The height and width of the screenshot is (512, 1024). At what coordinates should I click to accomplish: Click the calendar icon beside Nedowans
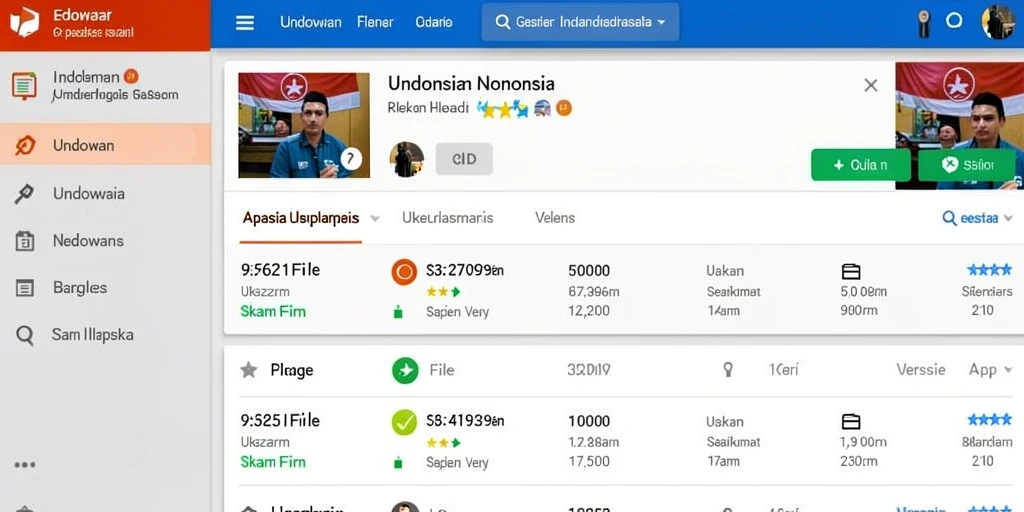click(x=24, y=241)
